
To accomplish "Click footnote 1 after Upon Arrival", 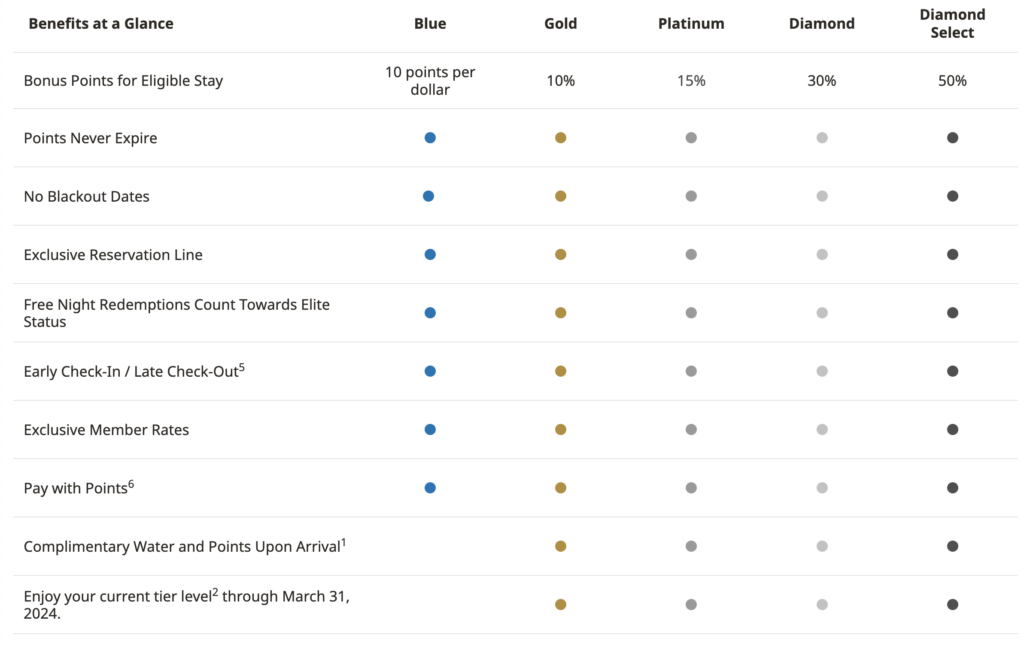I will [x=343, y=541].
